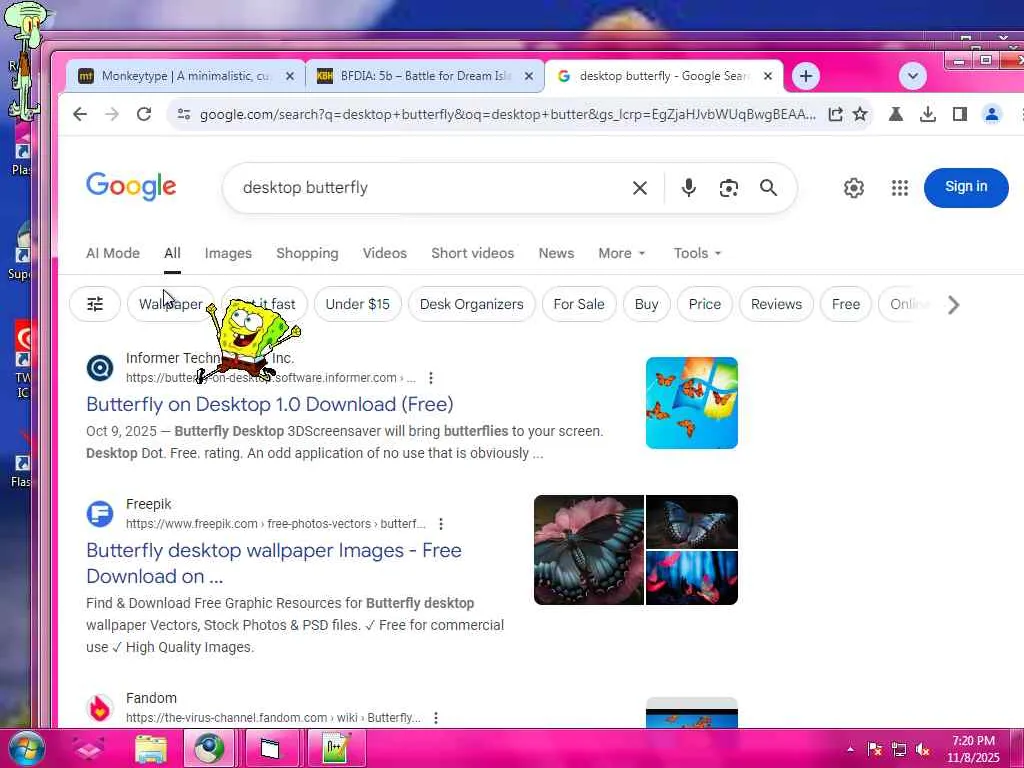Search by image with camera icon
This screenshot has width=1024, height=768.
729,188
